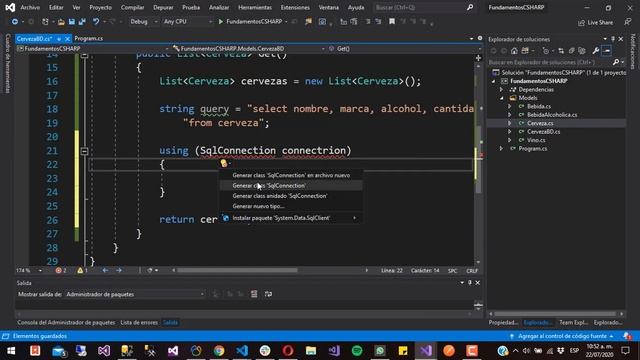This screenshot has width=640, height=360.
Task: Open Lista de errores tab
Action: [139, 322]
